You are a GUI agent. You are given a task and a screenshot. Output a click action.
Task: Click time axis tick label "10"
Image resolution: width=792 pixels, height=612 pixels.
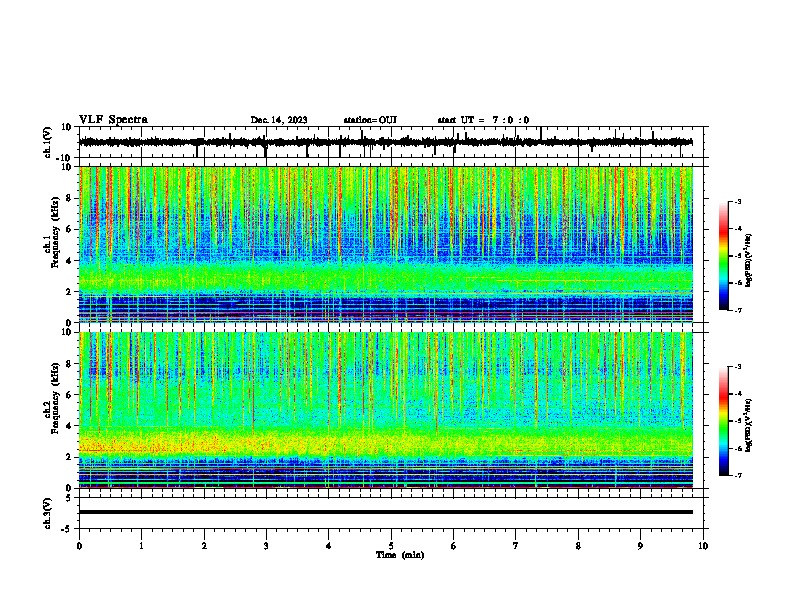[703, 546]
